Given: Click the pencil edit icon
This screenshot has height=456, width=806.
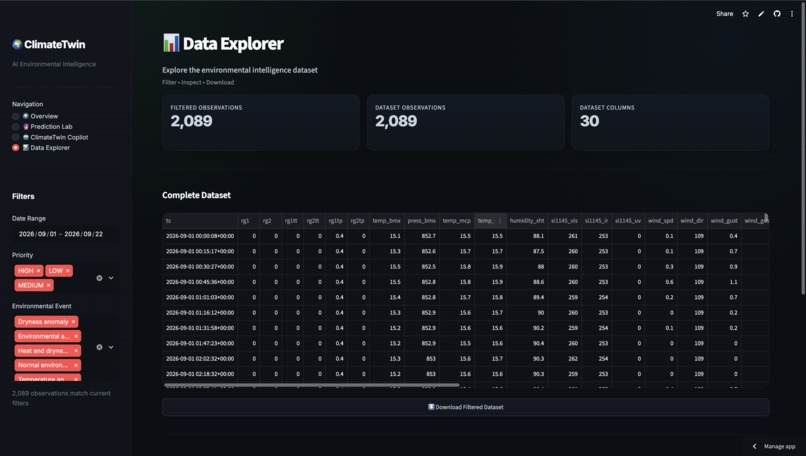Looking at the screenshot, I should tap(761, 14).
